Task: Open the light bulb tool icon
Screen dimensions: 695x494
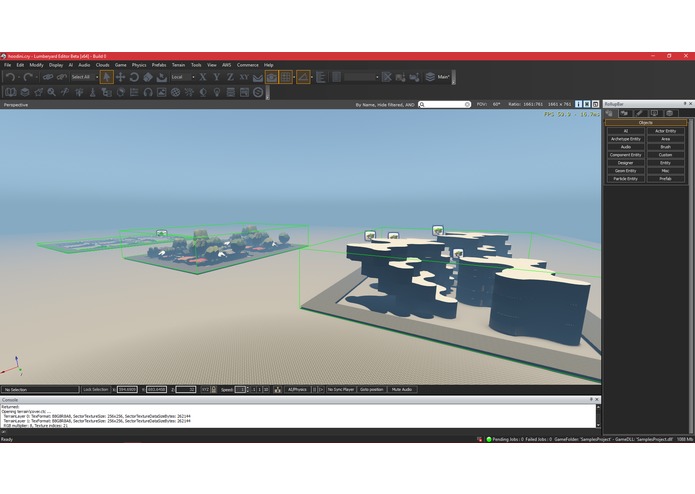Action: [x=217, y=92]
